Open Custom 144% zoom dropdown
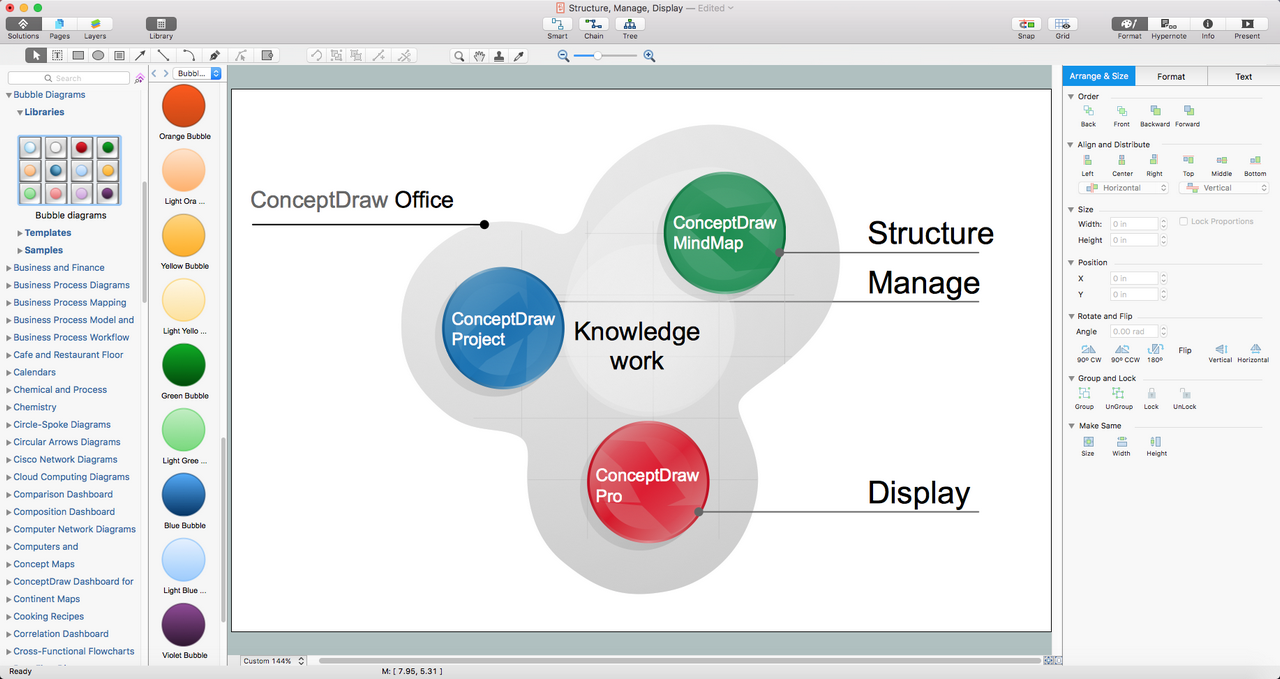This screenshot has width=1280, height=679. [x=271, y=661]
